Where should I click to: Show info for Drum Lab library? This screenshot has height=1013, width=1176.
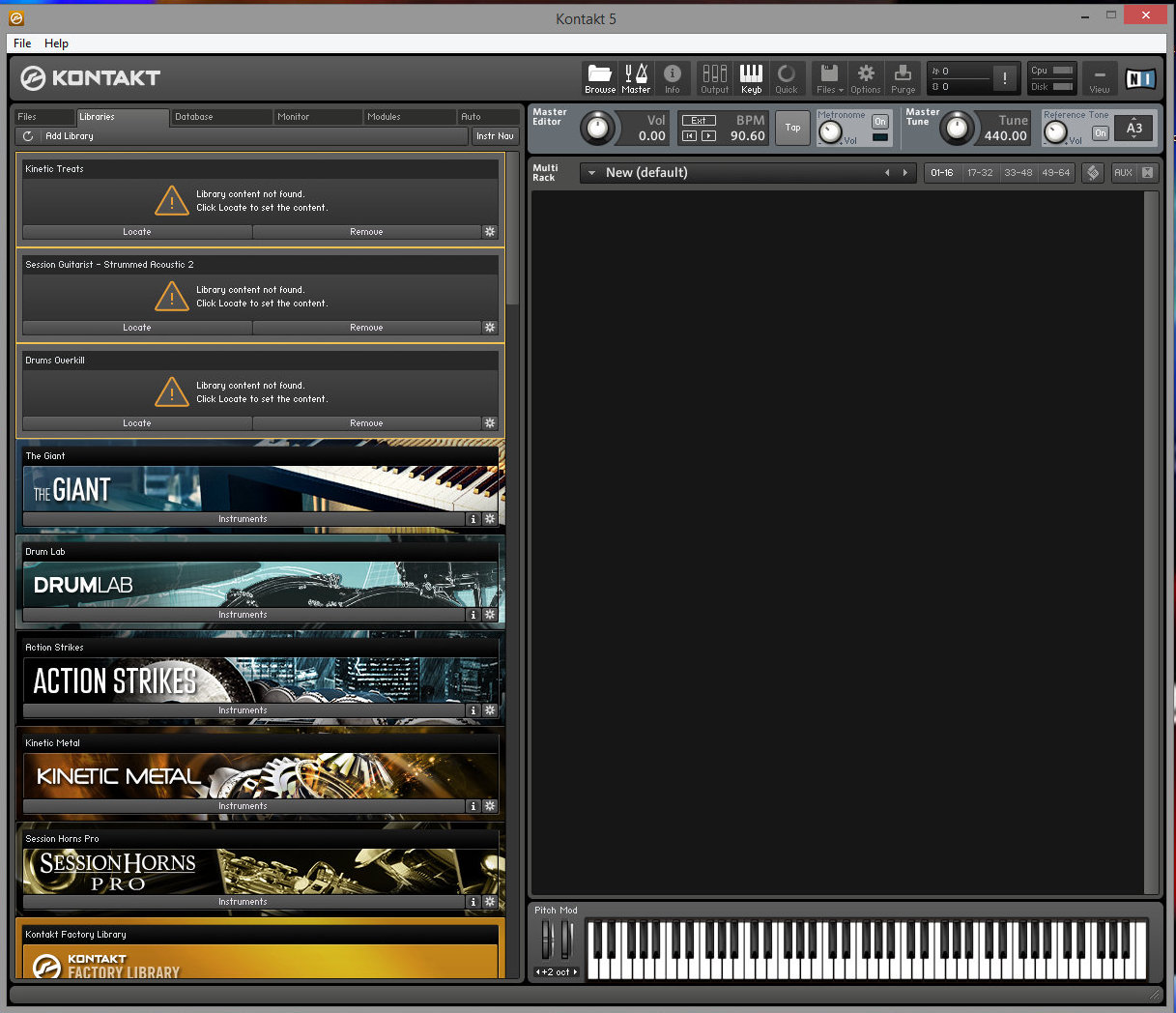(x=473, y=615)
